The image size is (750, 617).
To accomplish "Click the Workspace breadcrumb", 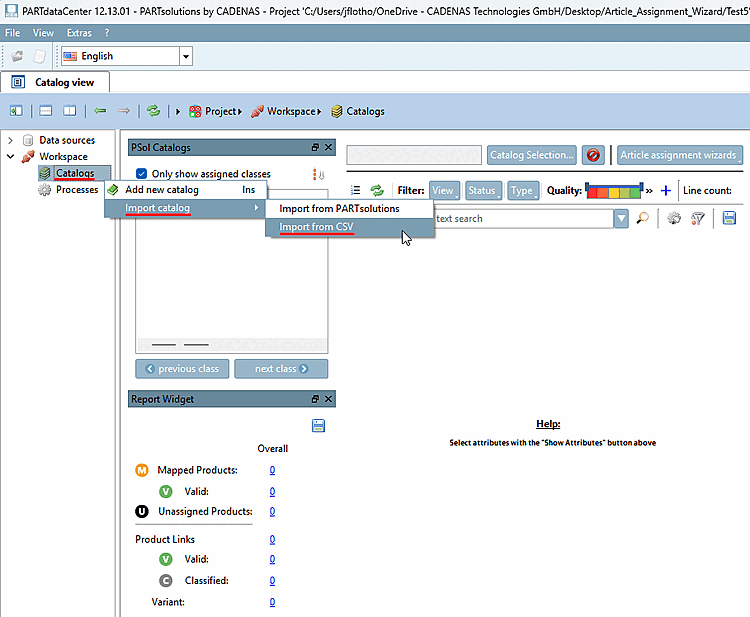I will 291,111.
